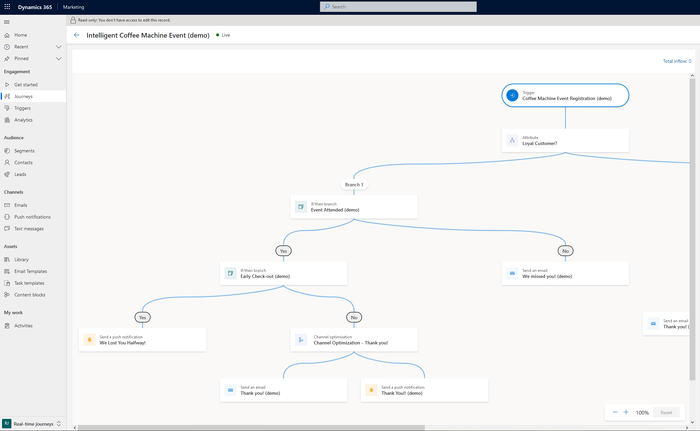Click the Thank You!! push notification bell icon

pos(371,390)
